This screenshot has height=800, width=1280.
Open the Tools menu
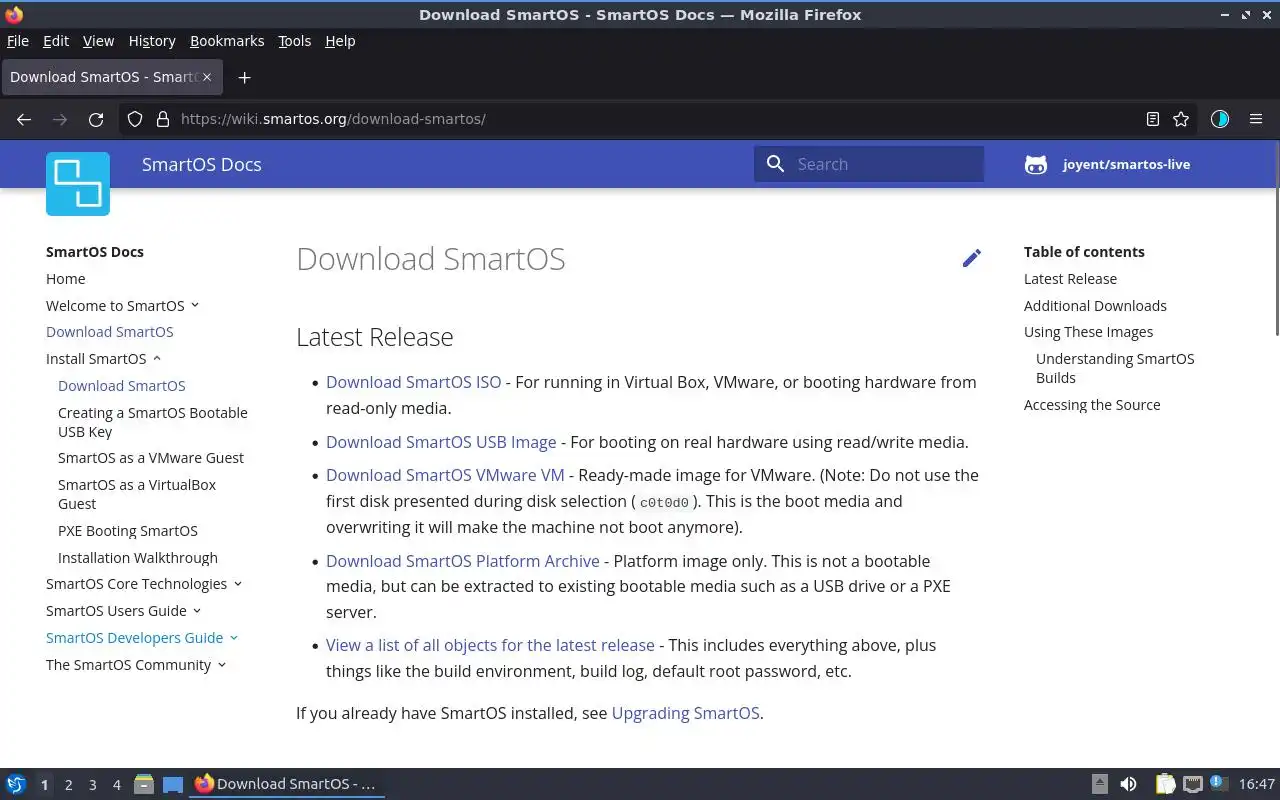(294, 41)
